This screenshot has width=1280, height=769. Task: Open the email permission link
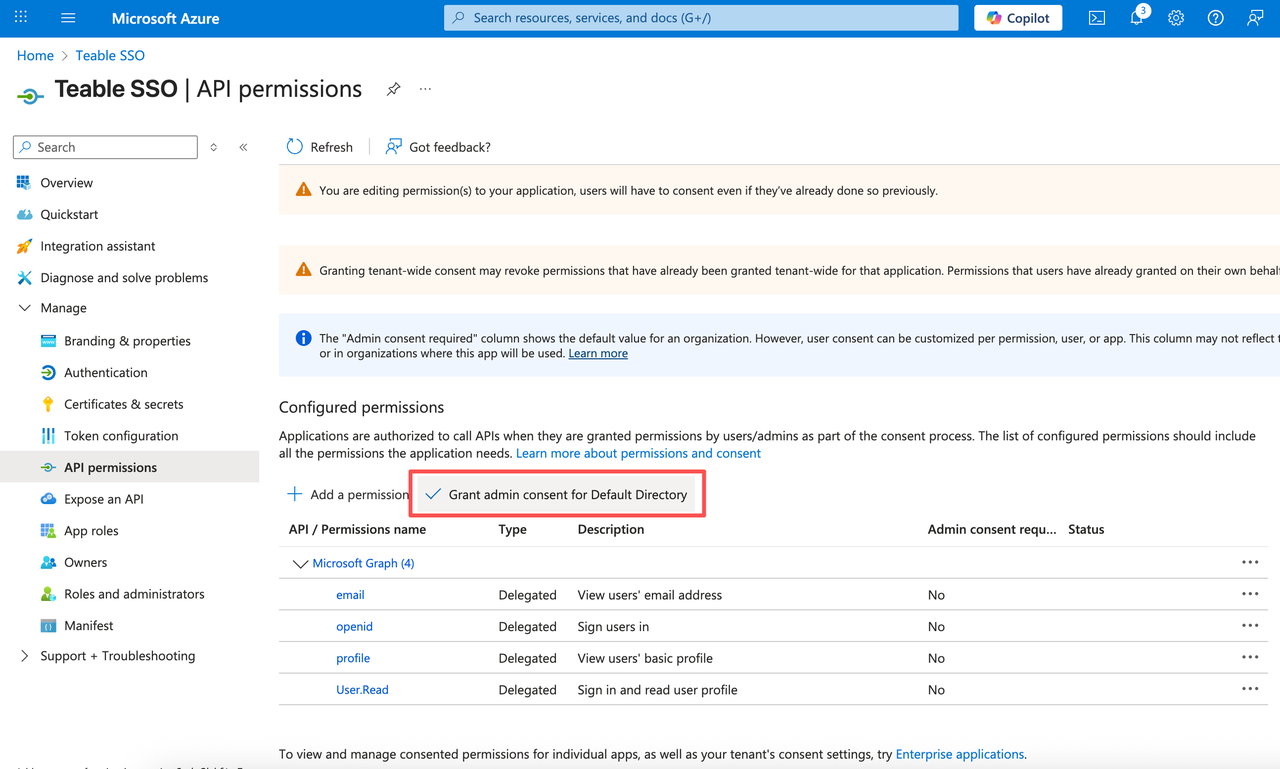click(x=350, y=595)
